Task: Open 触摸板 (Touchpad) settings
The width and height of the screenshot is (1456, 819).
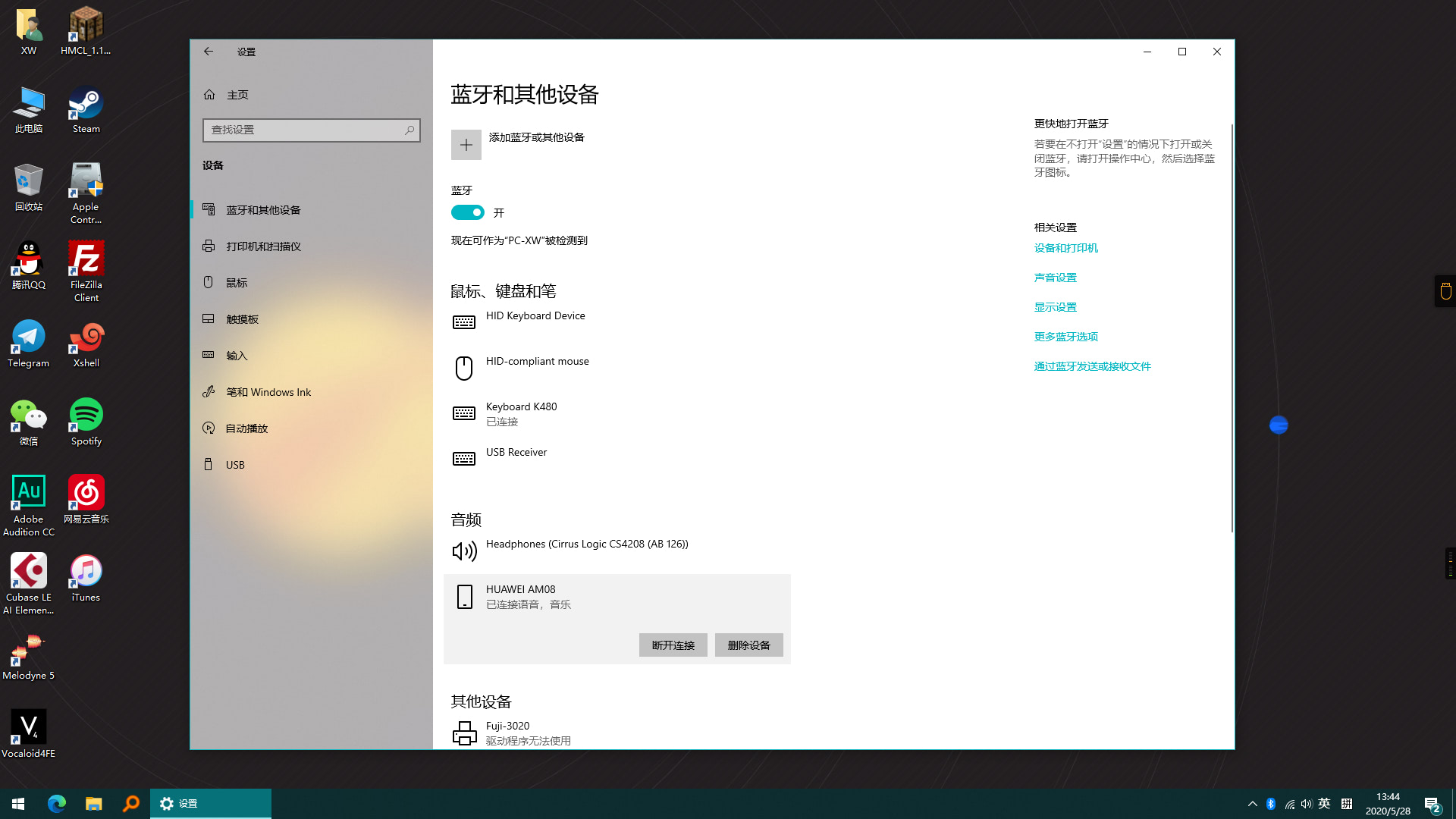Action: (x=243, y=318)
